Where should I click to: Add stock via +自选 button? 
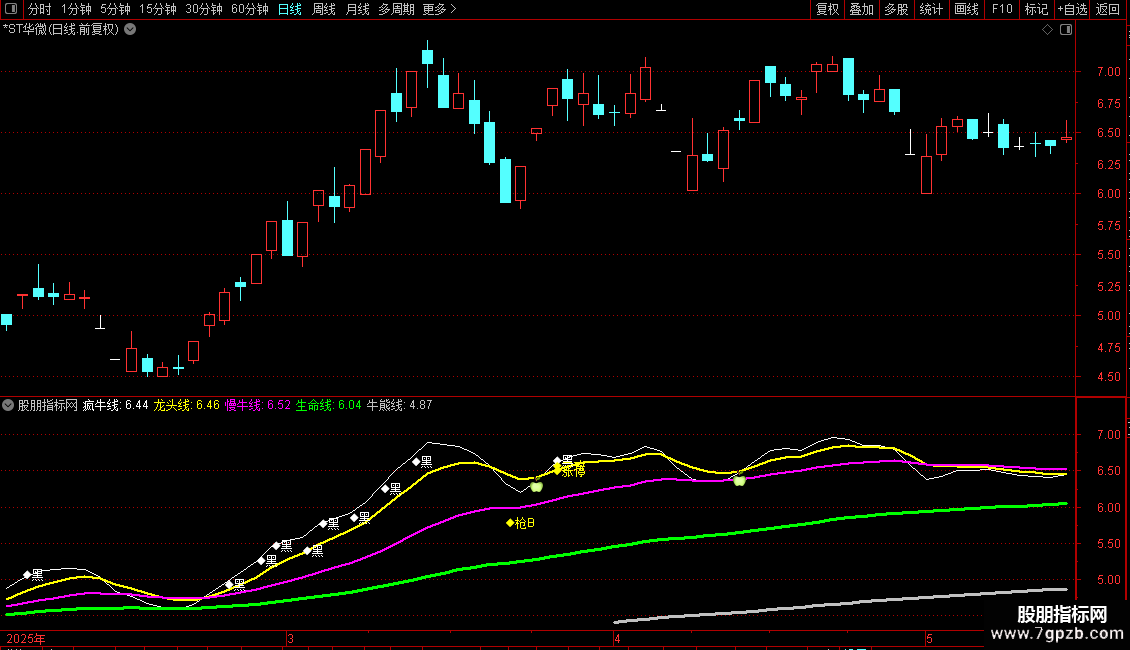tap(1072, 9)
